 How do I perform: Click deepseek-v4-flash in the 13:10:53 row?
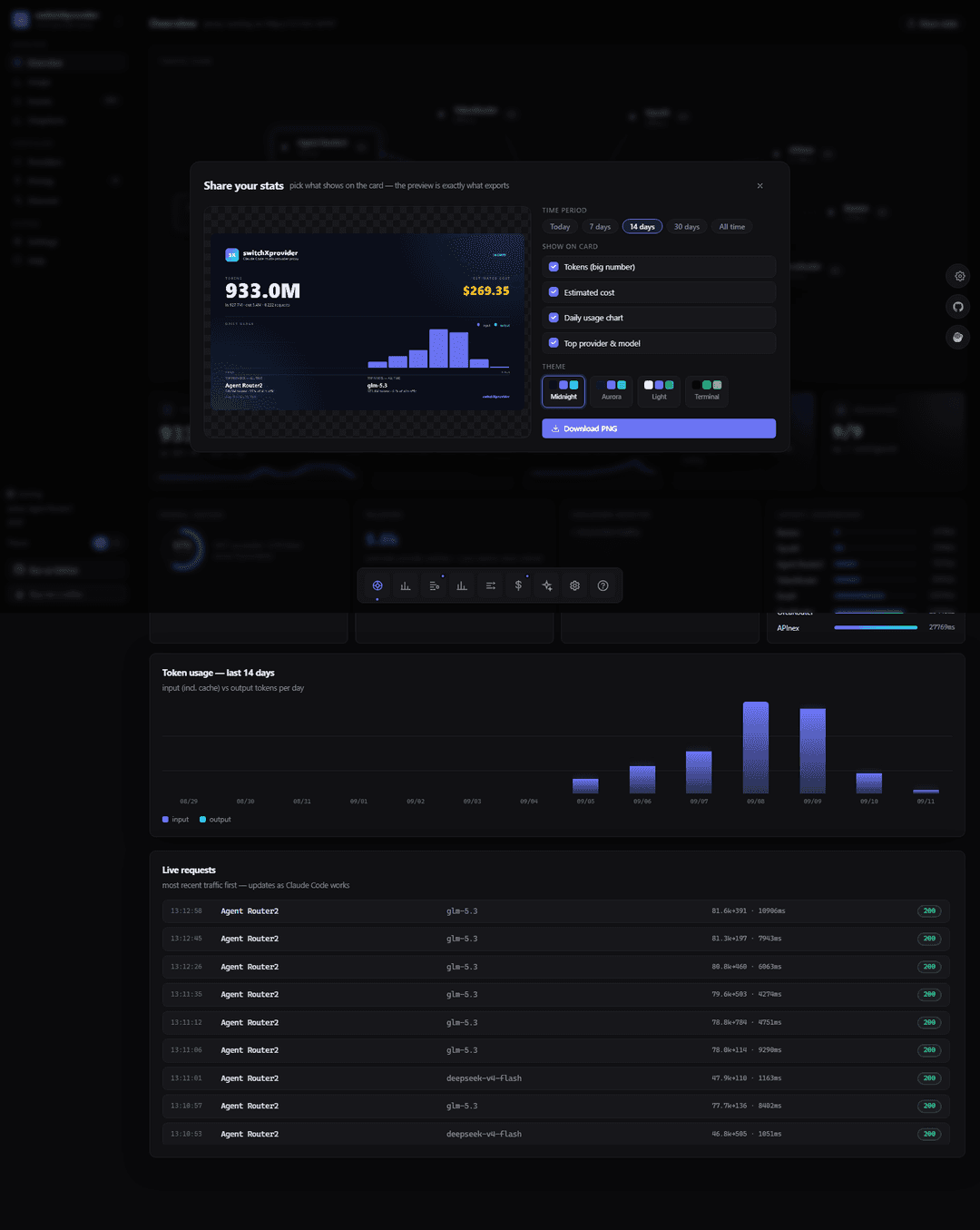pos(484,1134)
